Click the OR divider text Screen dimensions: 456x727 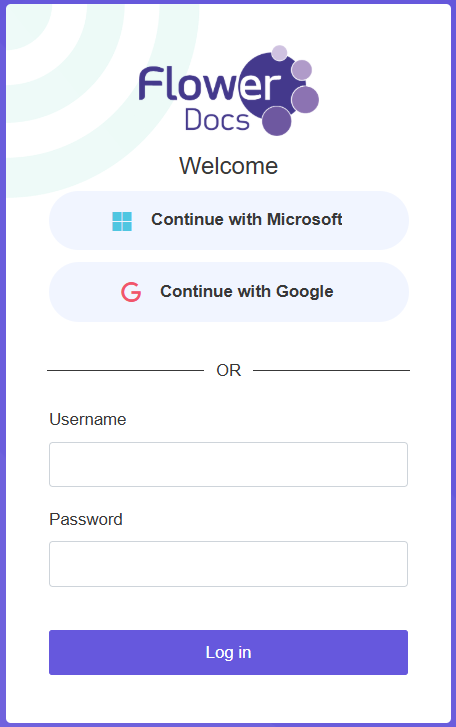pyautogui.click(x=228, y=370)
